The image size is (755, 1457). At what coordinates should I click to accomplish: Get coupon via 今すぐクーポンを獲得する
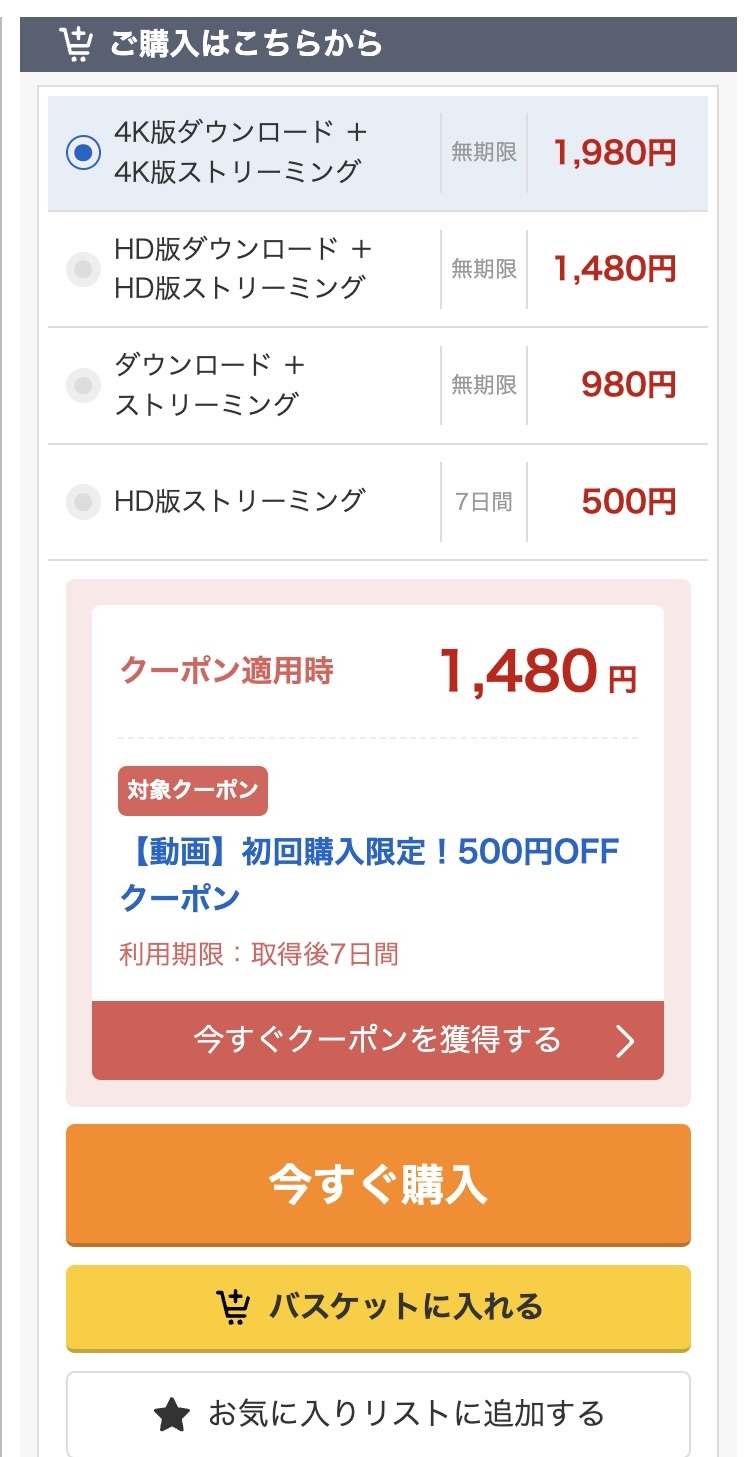pos(378,1040)
